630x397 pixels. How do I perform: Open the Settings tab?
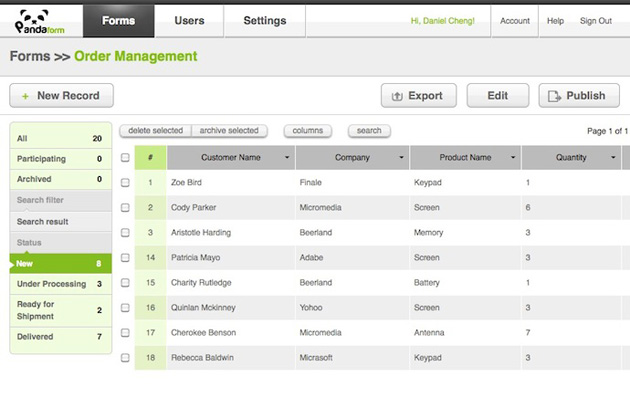265,21
